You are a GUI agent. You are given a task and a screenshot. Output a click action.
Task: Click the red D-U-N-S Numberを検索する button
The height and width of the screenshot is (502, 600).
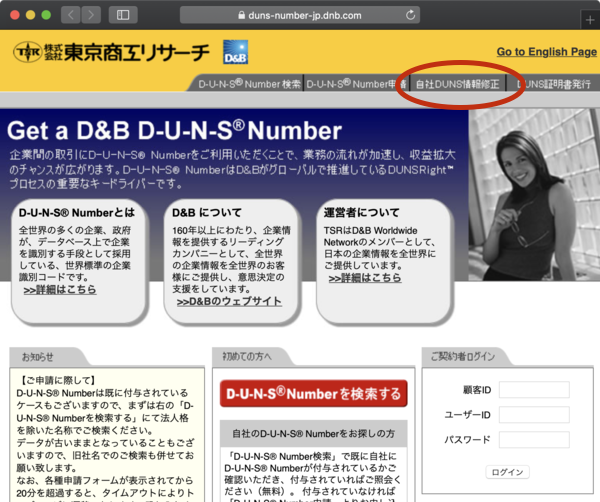(x=313, y=393)
